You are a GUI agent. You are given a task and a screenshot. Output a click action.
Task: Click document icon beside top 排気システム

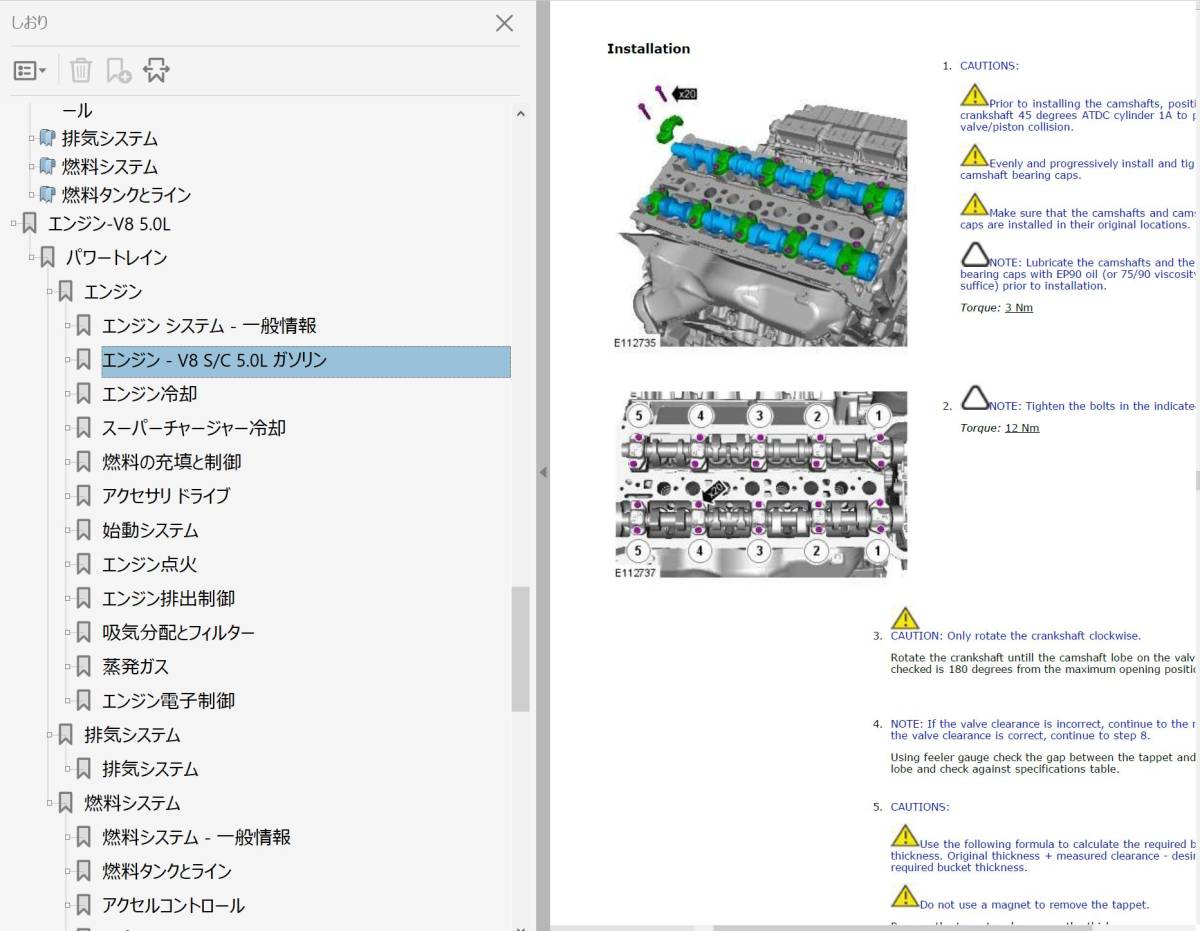pos(47,138)
